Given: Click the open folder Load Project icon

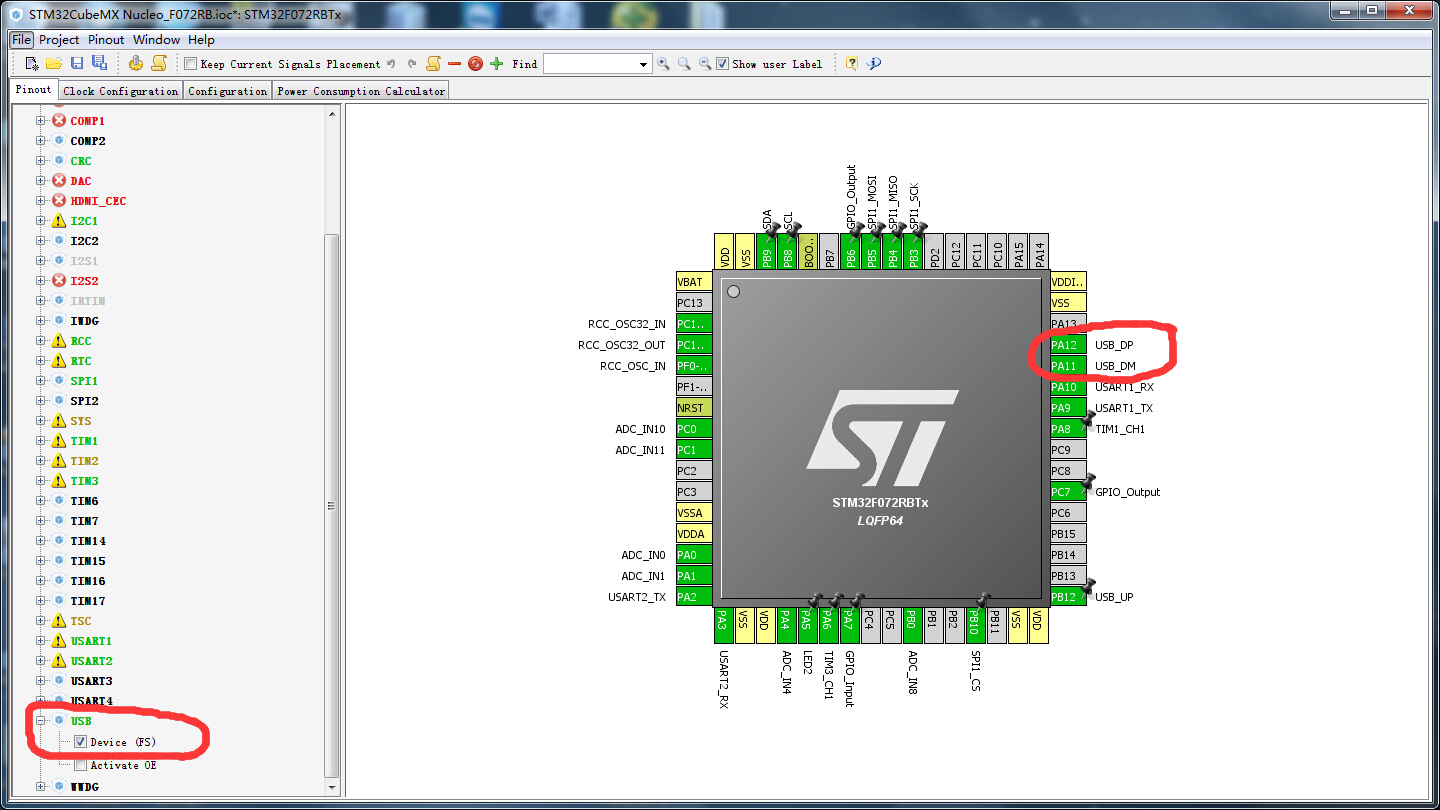Looking at the screenshot, I should 54,64.
